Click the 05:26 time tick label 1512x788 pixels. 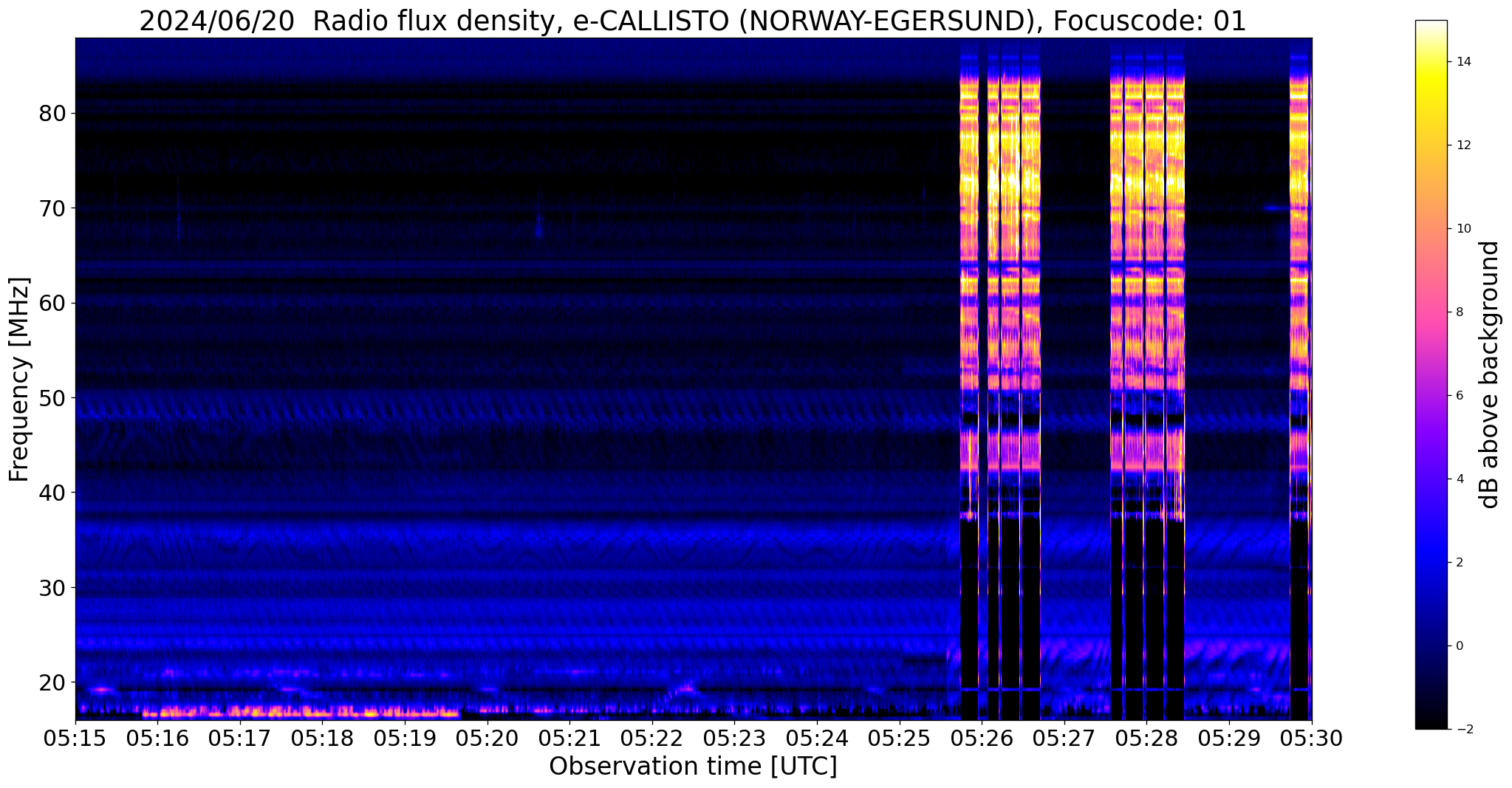(982, 738)
